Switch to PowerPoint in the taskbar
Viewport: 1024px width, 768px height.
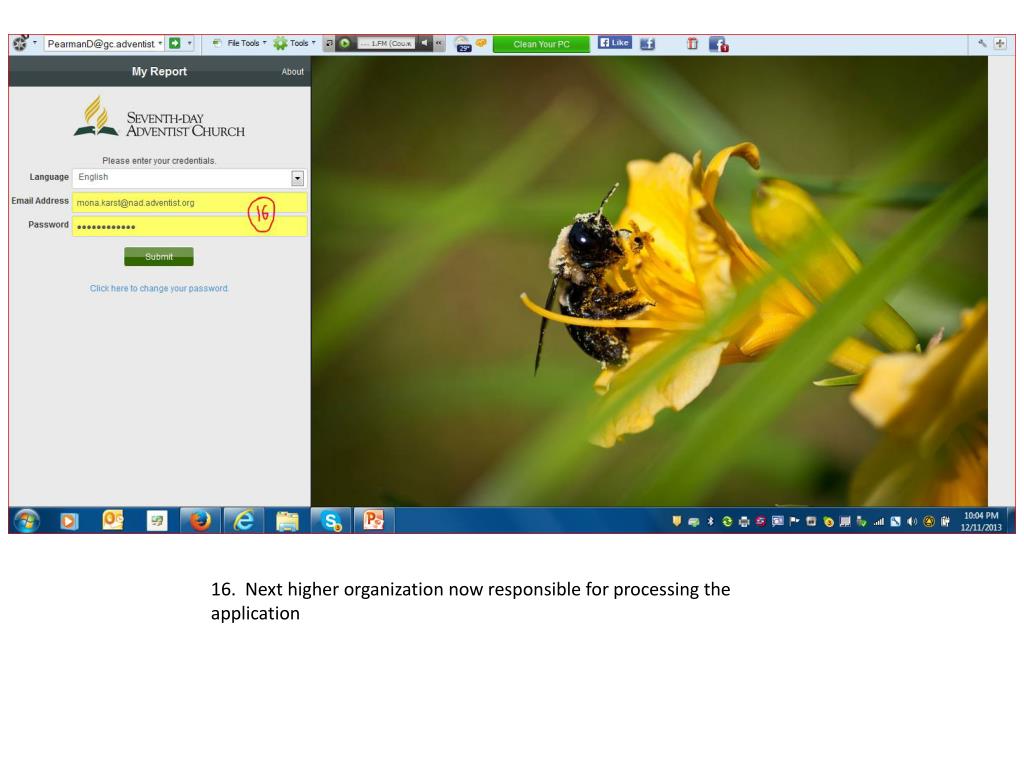click(373, 520)
